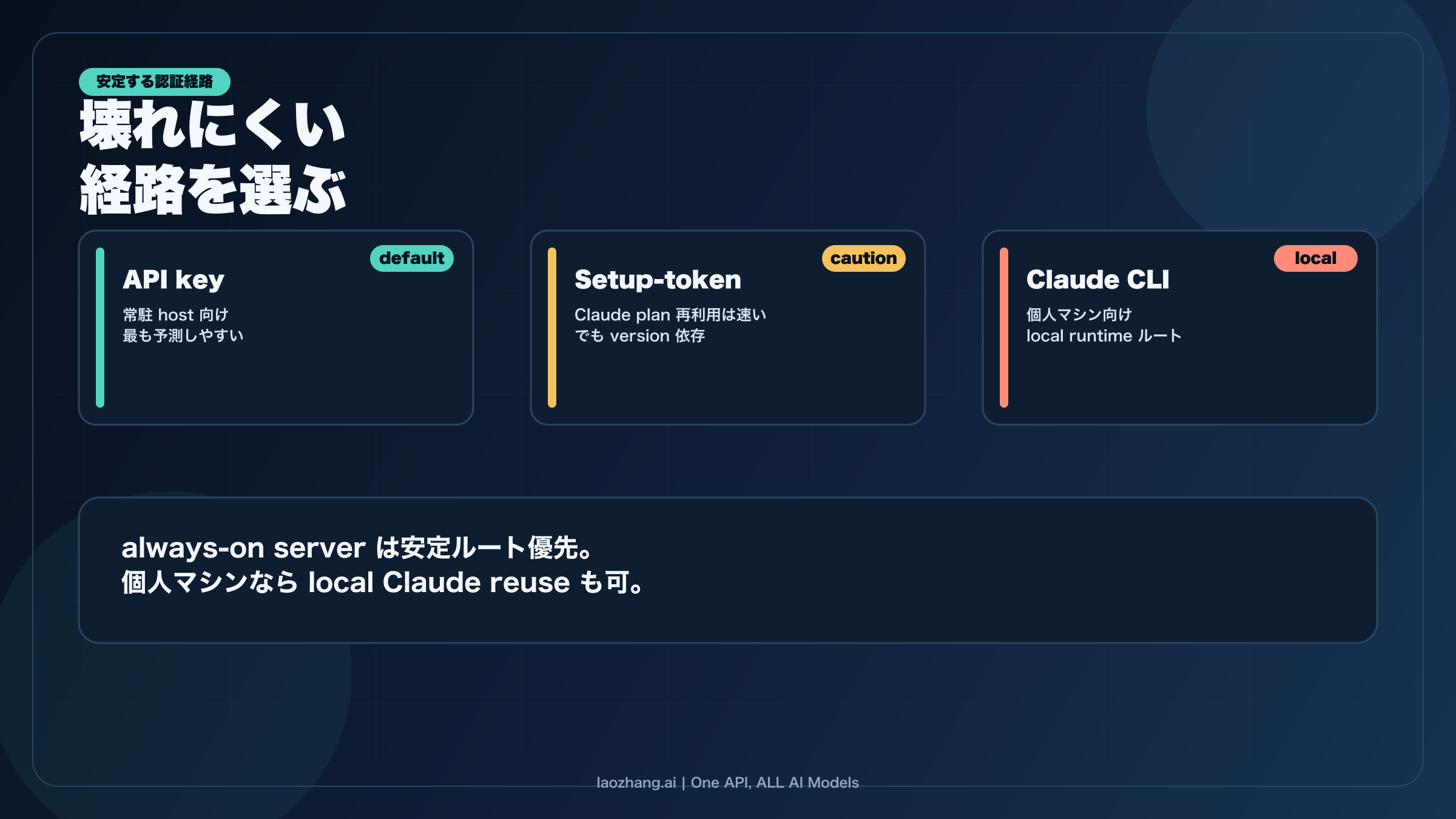Expand the Claude CLI card details
The image size is (1456, 819).
(x=1180, y=326)
